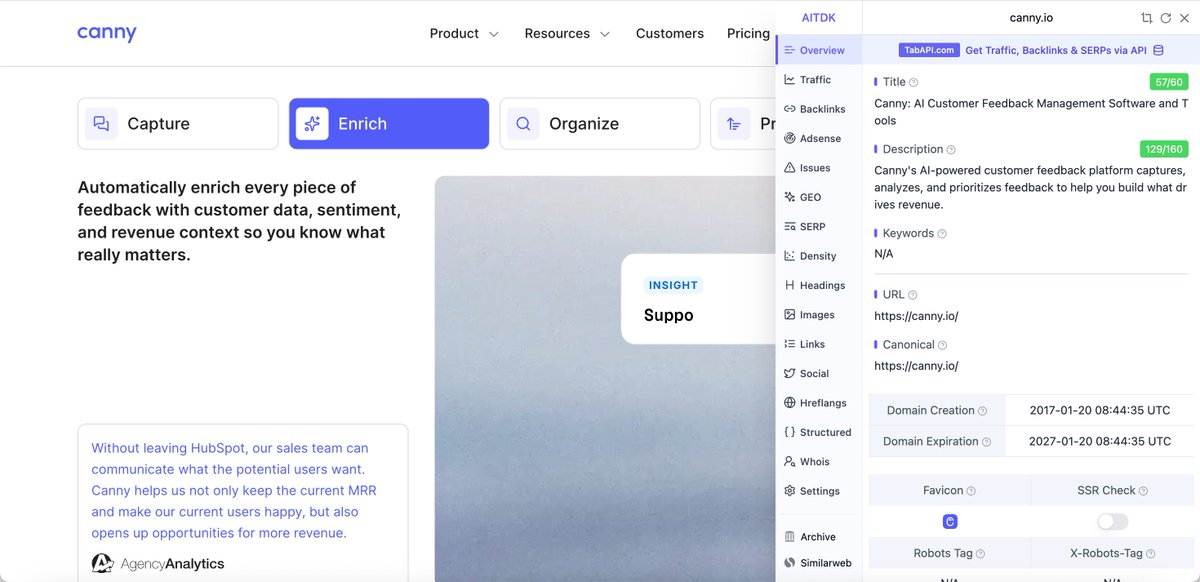Open the GEO section

click(x=818, y=198)
